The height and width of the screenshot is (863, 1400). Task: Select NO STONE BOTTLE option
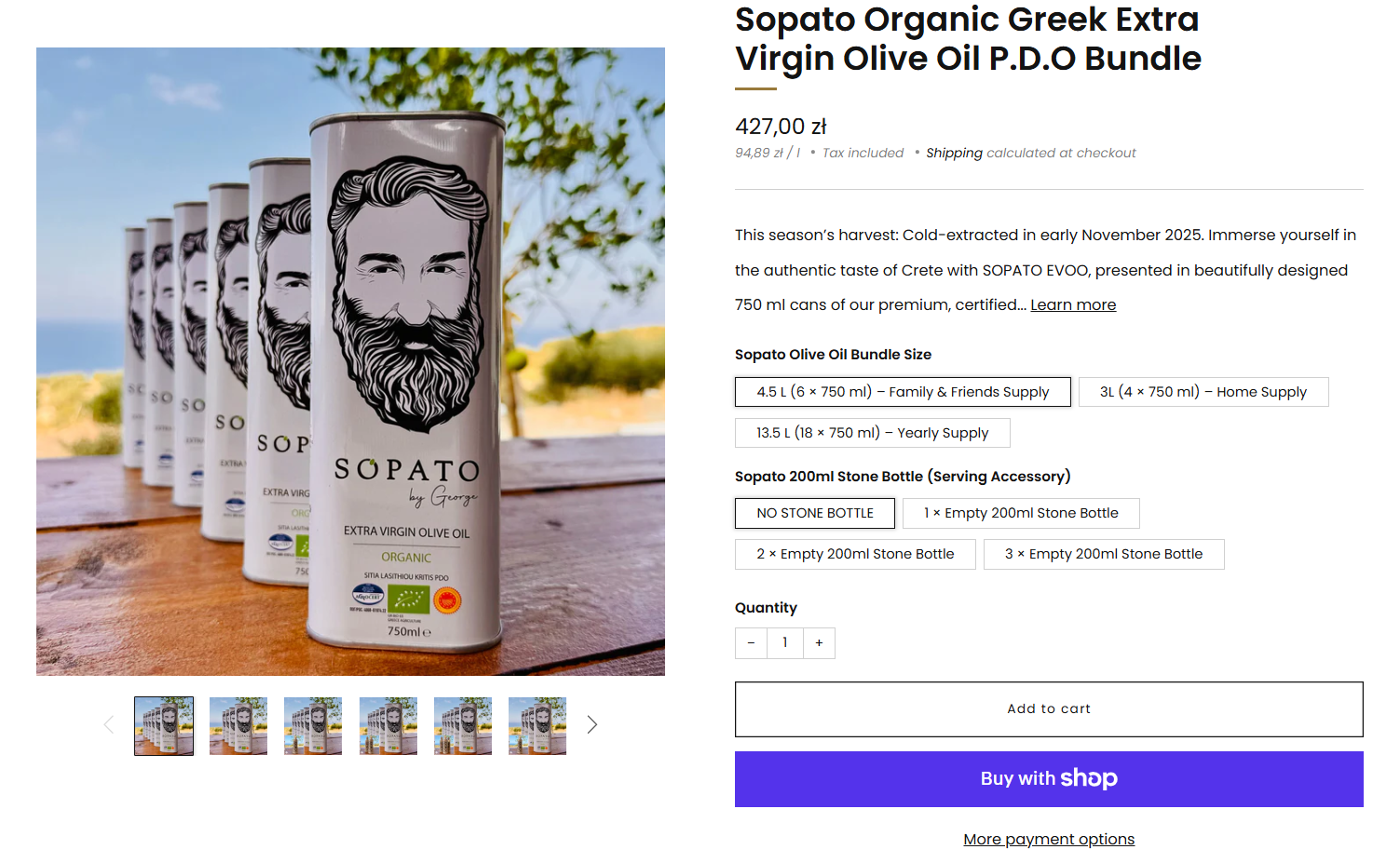815,513
